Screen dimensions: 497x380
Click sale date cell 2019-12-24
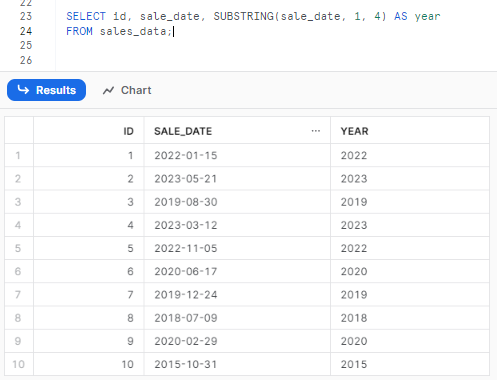tap(237, 295)
